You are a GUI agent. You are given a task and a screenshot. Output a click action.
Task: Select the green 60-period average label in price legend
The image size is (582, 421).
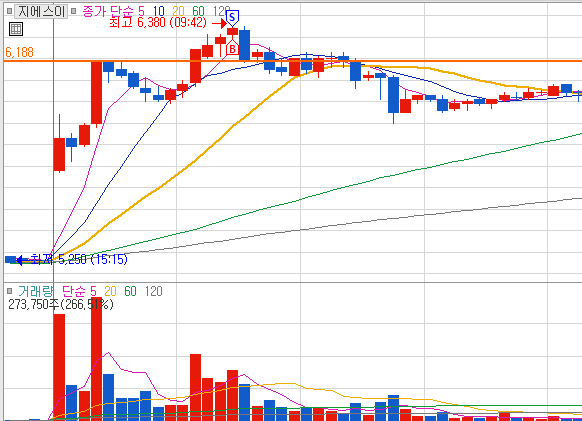point(199,12)
